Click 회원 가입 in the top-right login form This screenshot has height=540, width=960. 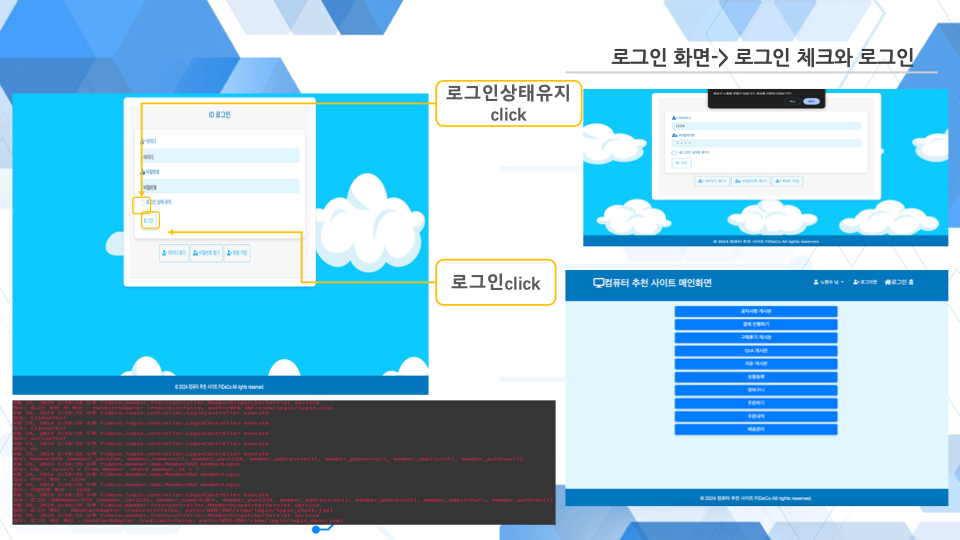(x=788, y=182)
